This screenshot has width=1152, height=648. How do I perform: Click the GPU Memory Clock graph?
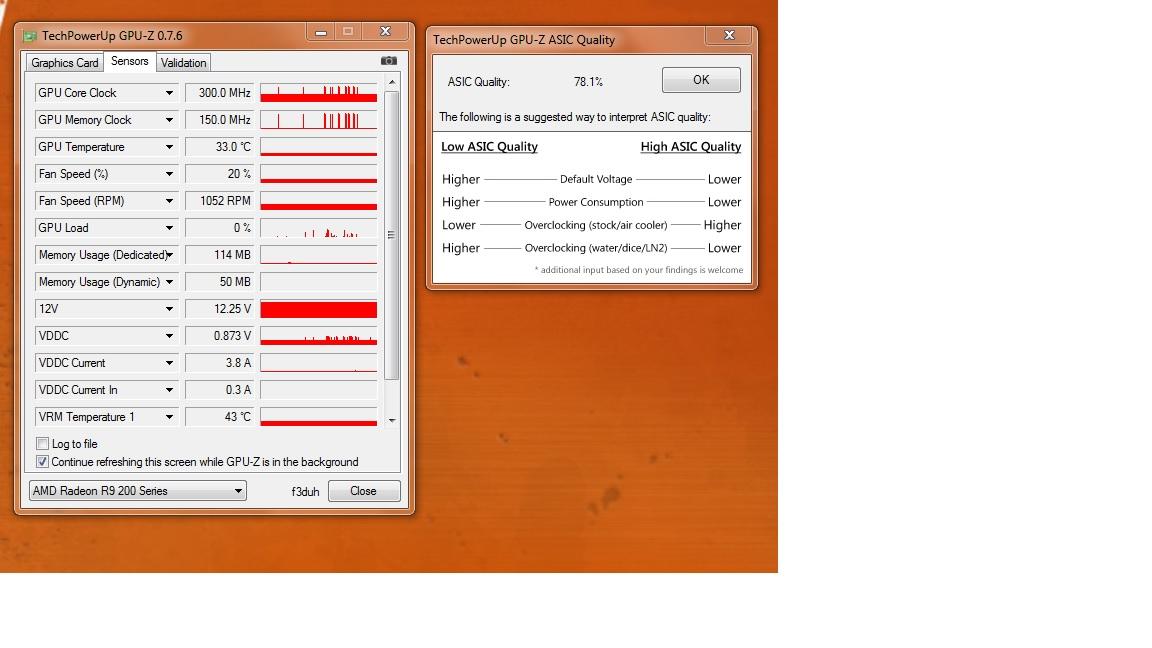click(319, 120)
